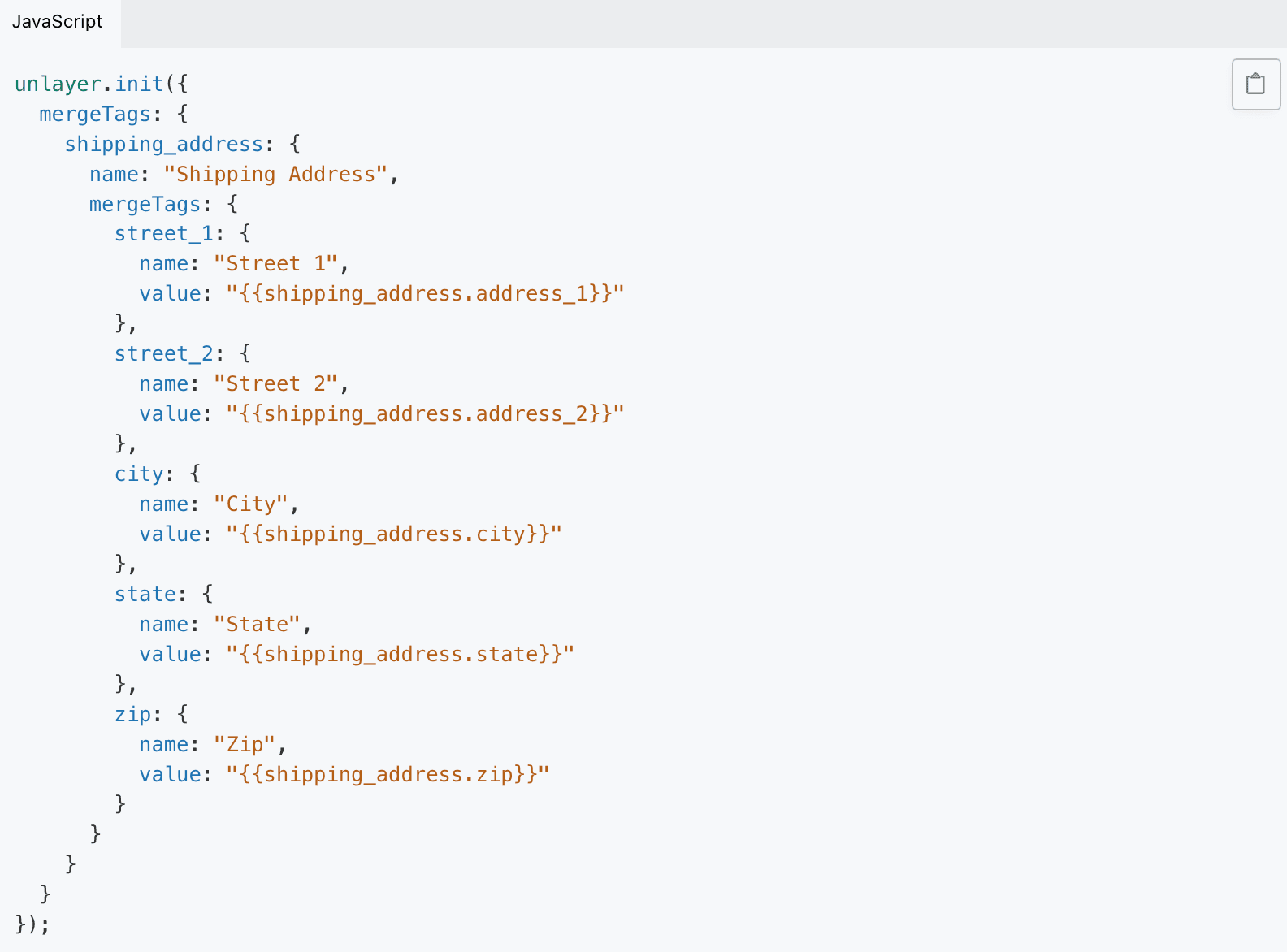The height and width of the screenshot is (952, 1287).
Task: Click the {{shipping_address.address_2}} value
Action: coord(425,413)
